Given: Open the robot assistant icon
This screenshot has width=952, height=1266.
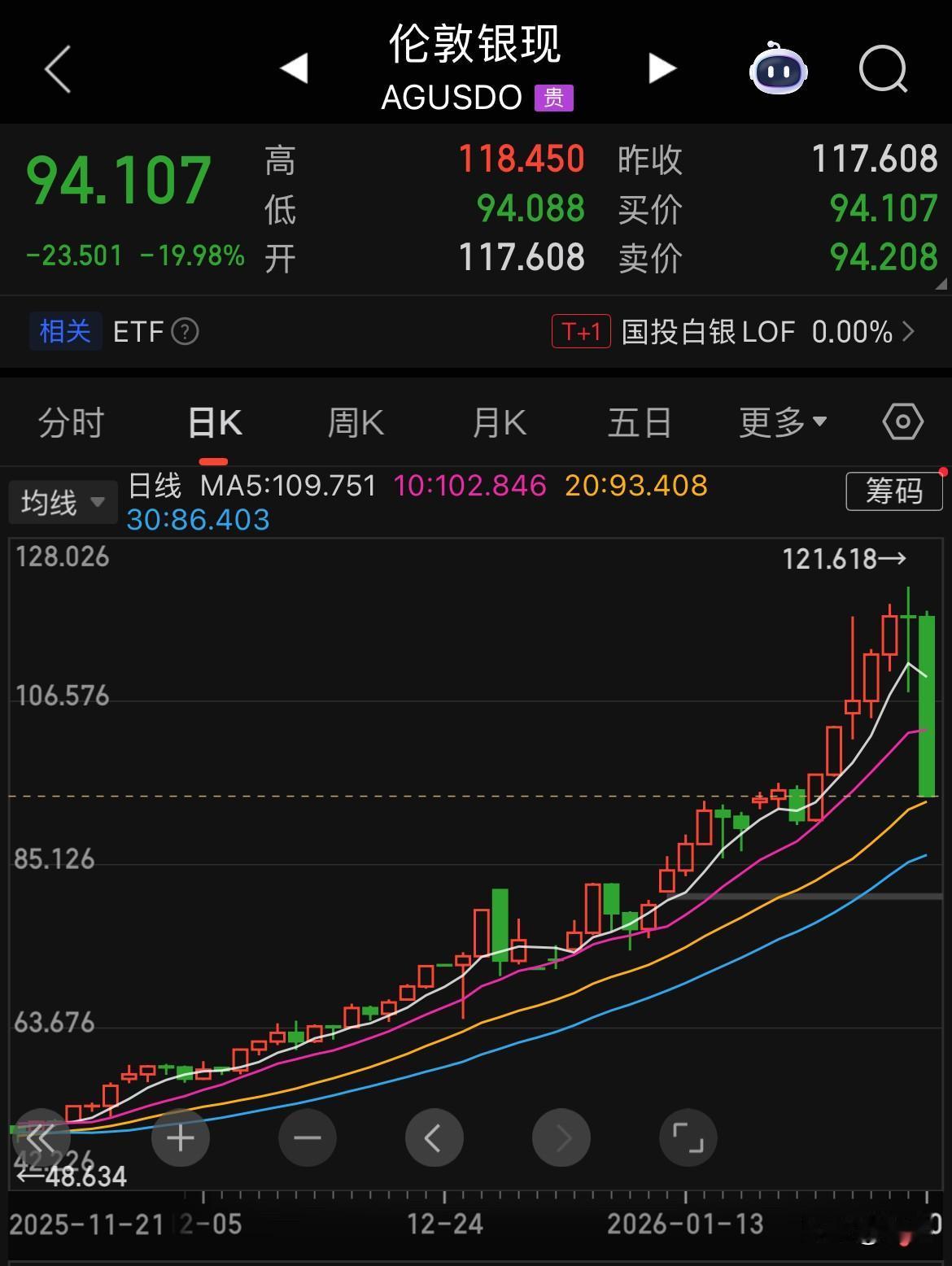Looking at the screenshot, I should pos(778,69).
